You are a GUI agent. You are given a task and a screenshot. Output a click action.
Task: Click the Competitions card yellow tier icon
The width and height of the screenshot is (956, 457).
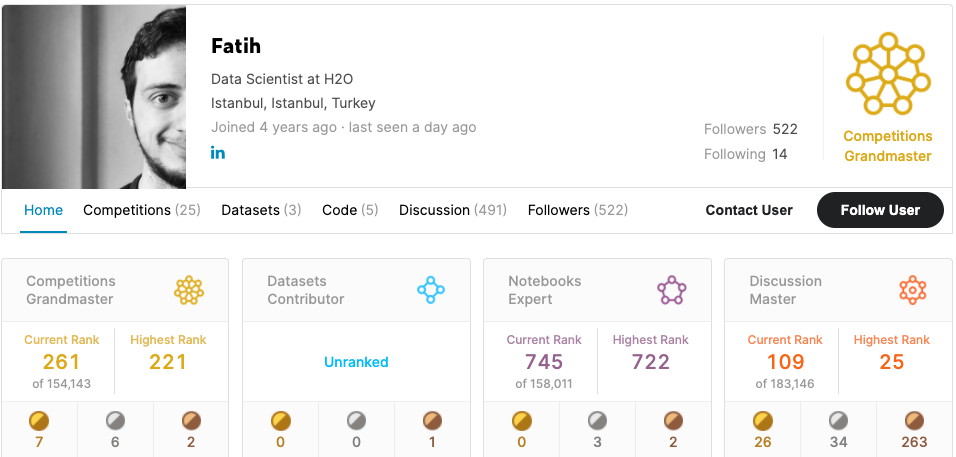coord(189,291)
